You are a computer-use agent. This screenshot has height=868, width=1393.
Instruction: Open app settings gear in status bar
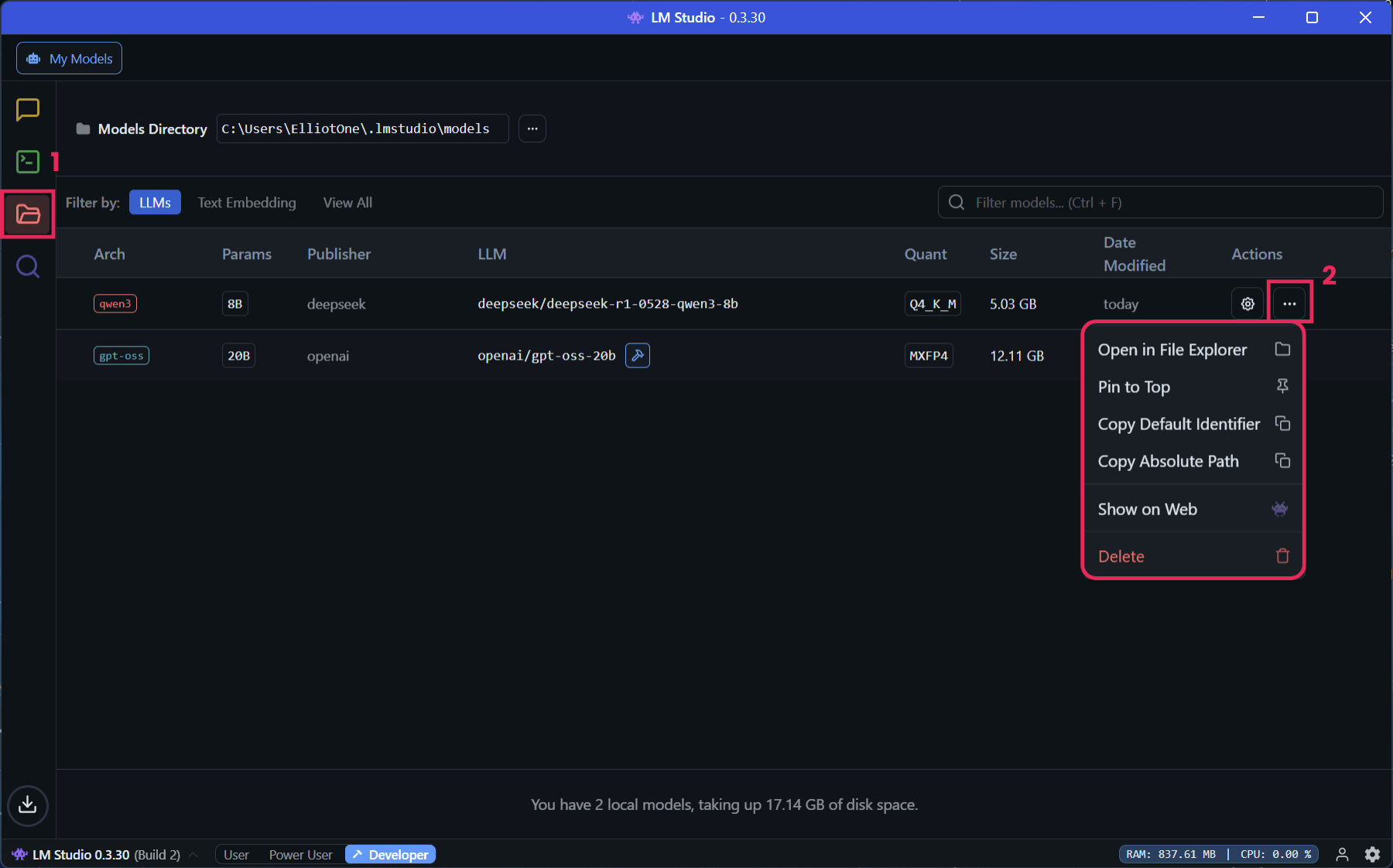[1372, 854]
